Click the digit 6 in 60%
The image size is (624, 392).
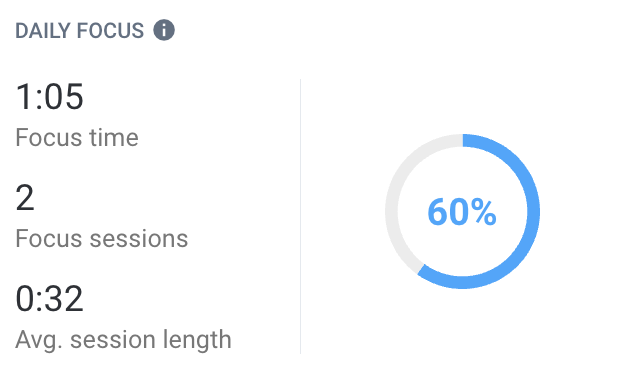coord(437,212)
